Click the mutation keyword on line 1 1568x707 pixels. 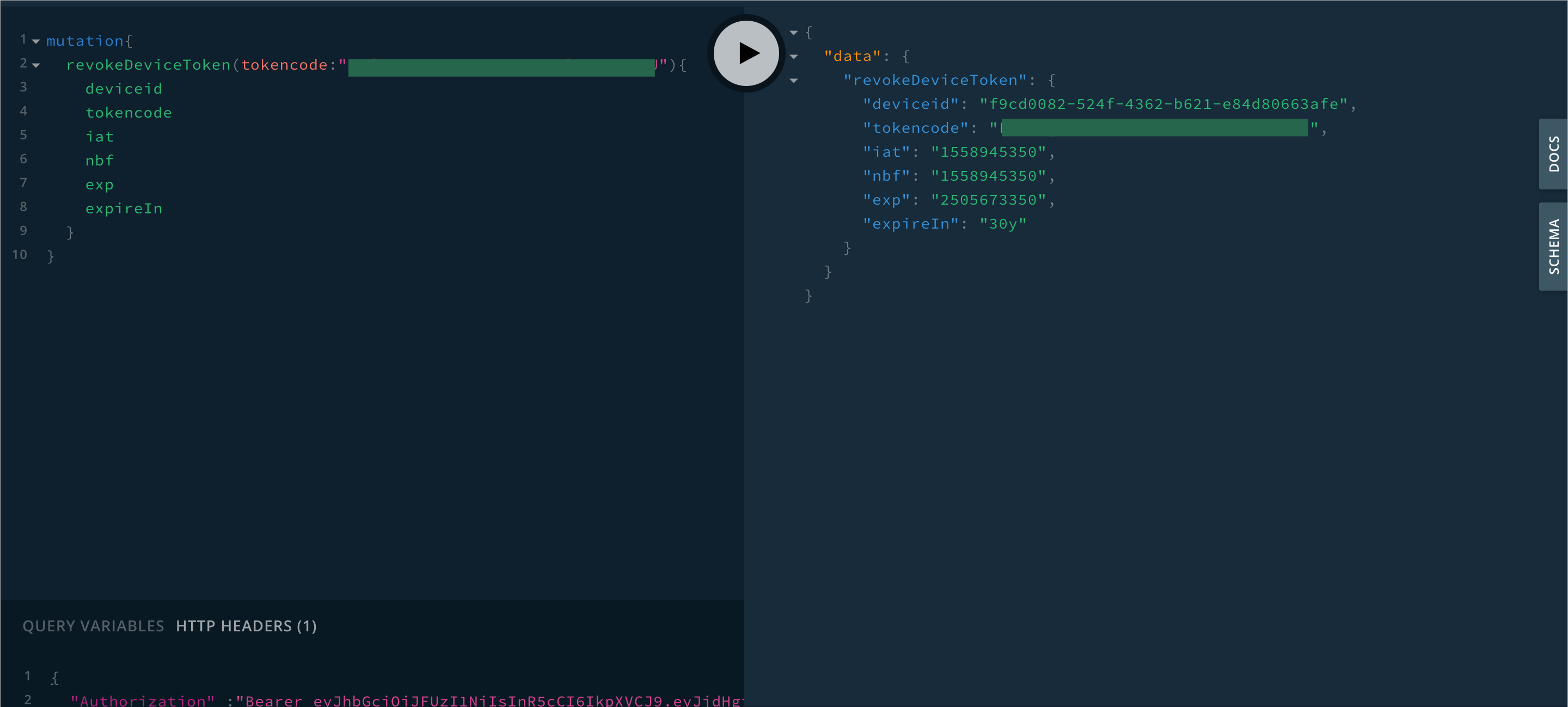[84, 41]
